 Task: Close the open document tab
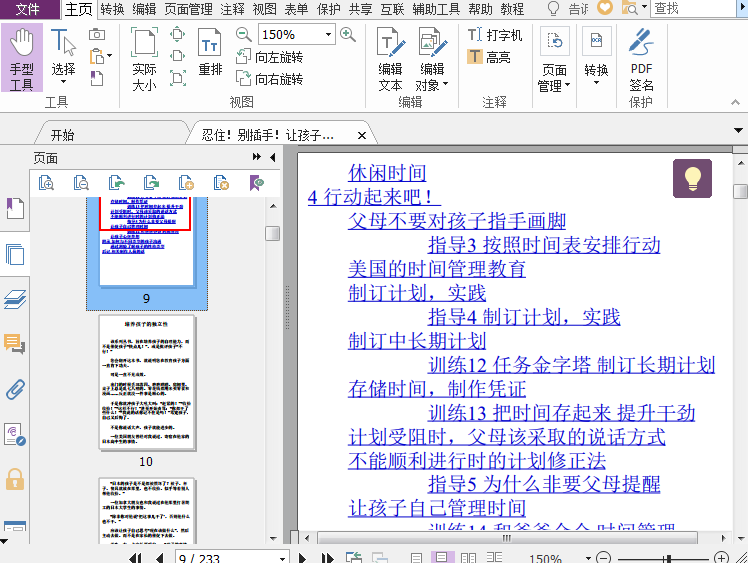click(362, 136)
